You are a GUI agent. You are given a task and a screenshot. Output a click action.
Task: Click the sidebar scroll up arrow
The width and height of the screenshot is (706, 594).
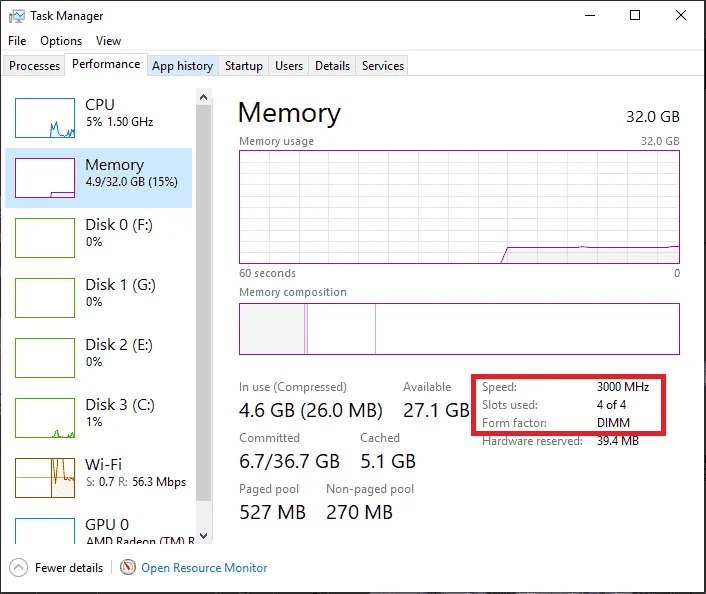204,97
